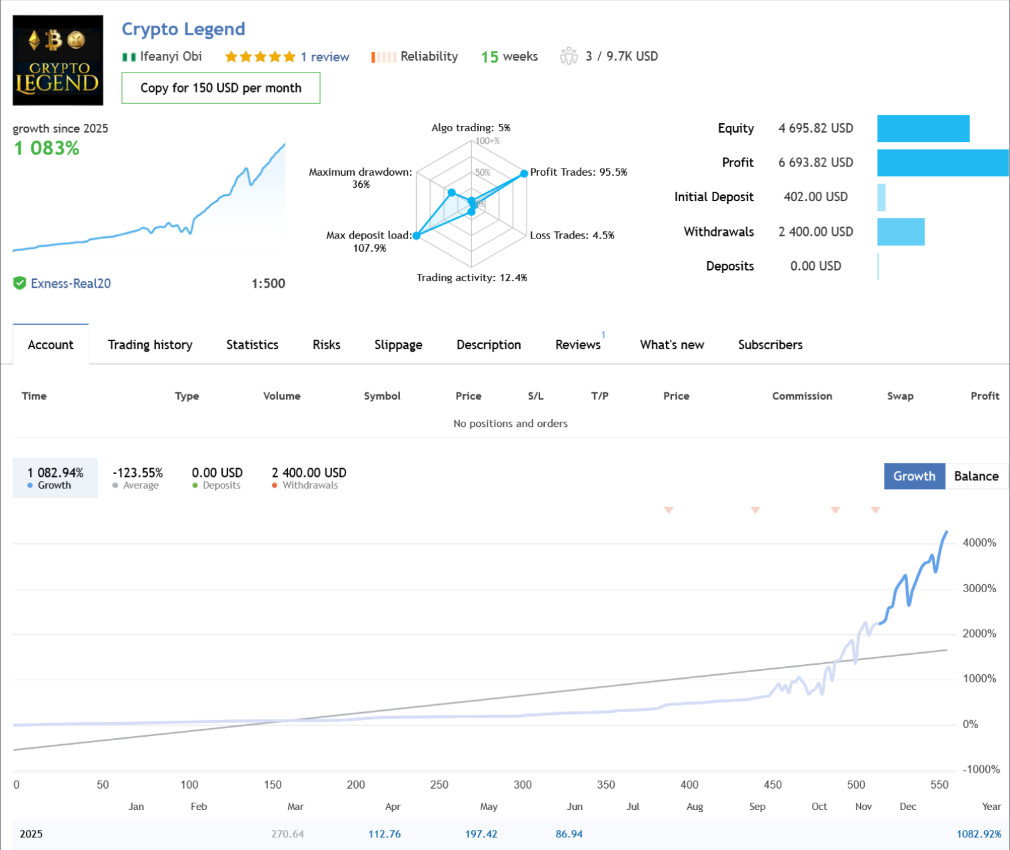Click the first withdrawal triangle marker on chart
The image size is (1010, 850).
click(x=669, y=510)
